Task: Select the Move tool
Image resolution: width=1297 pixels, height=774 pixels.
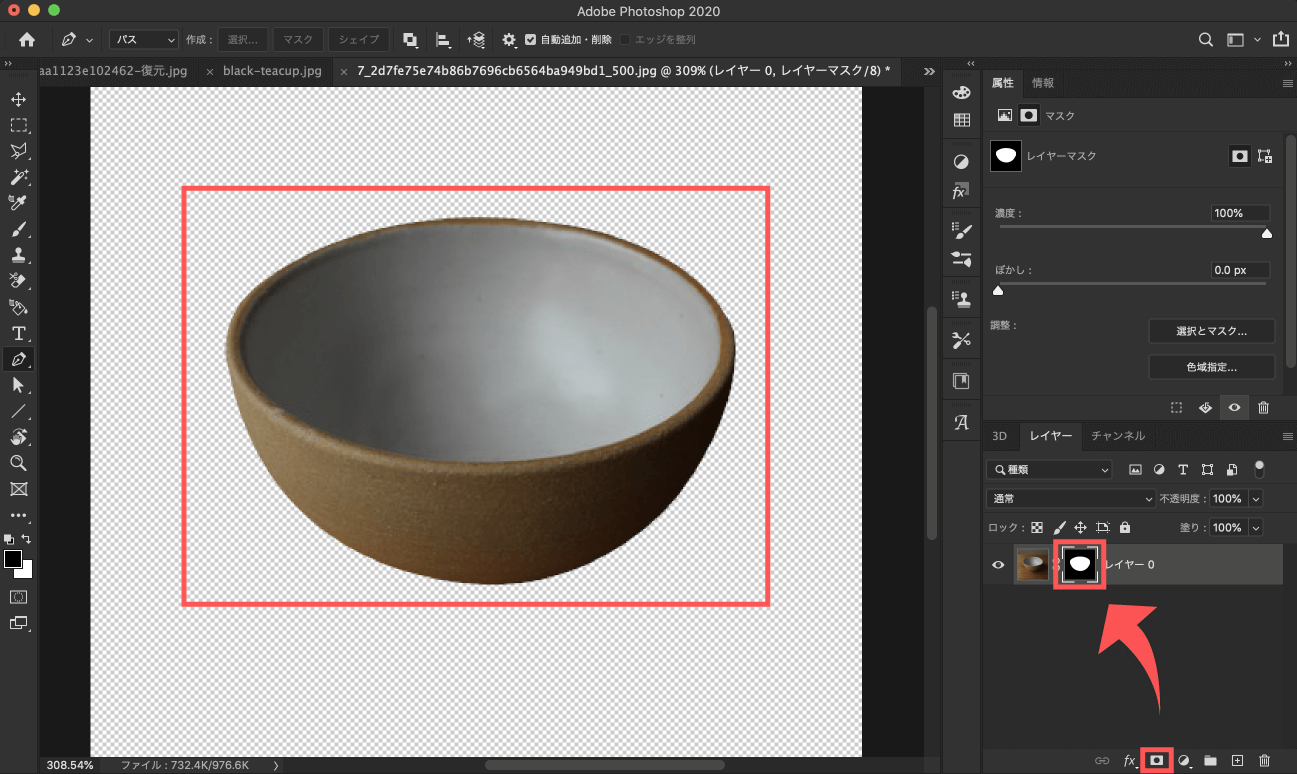Action: point(19,100)
